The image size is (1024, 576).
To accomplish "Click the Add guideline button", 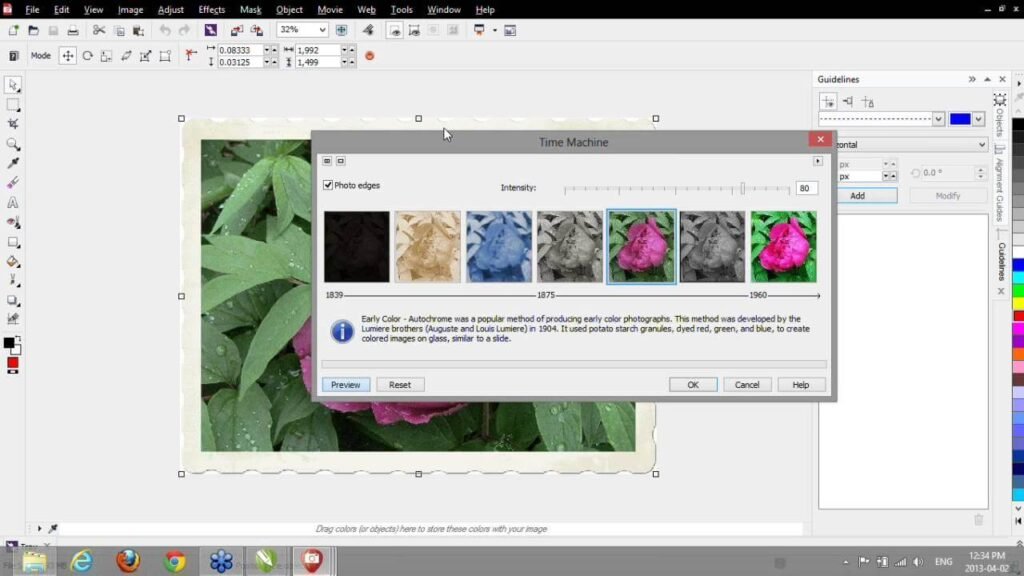I will point(857,196).
